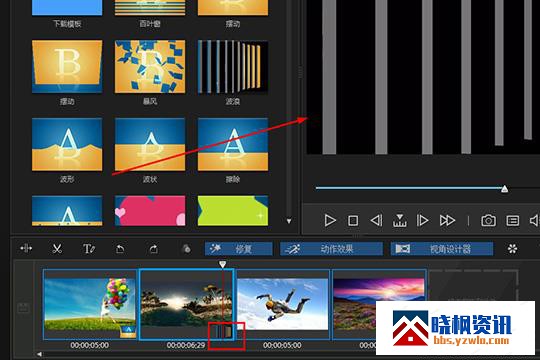Open the text title tool

pos(89,248)
